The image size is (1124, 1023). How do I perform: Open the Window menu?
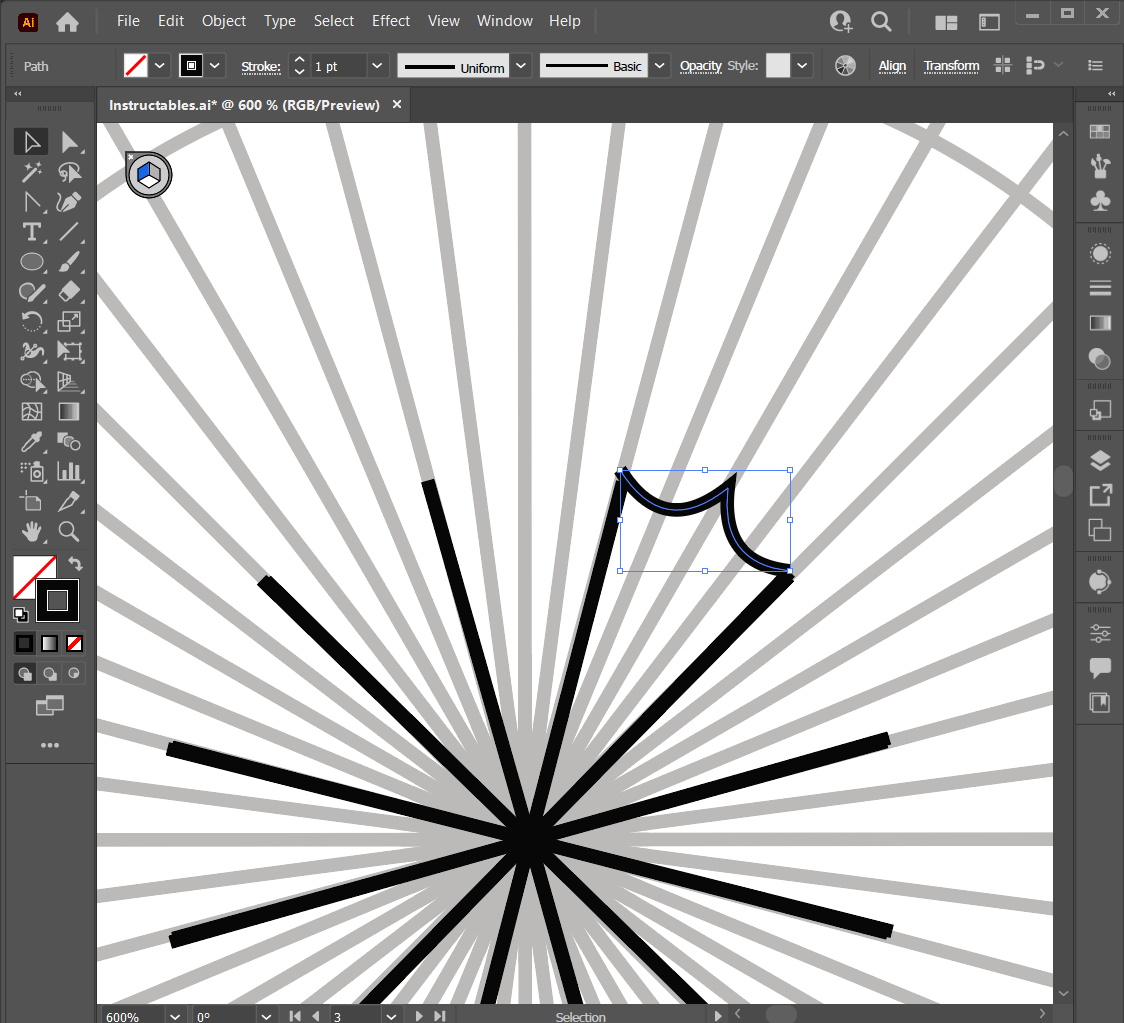pyautogui.click(x=505, y=21)
